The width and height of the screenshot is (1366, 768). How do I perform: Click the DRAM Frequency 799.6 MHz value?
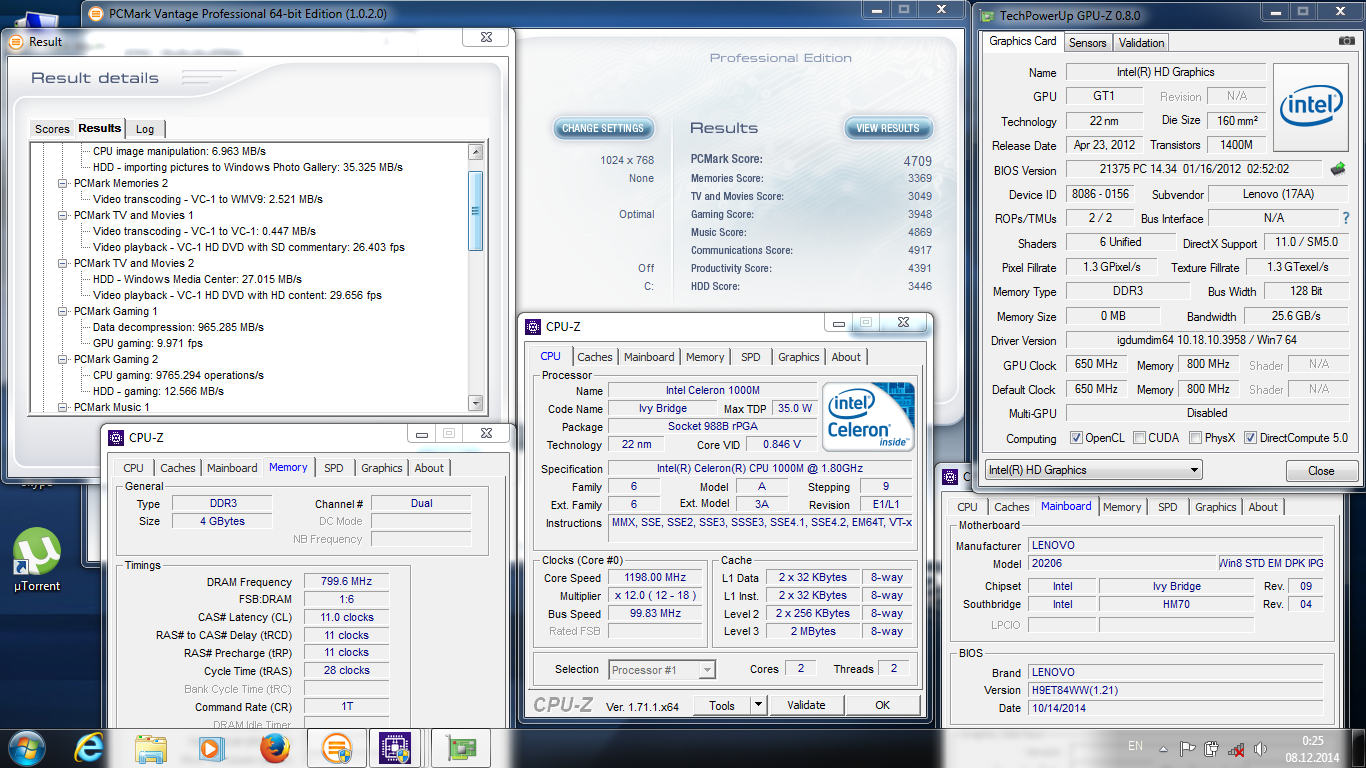coord(346,582)
